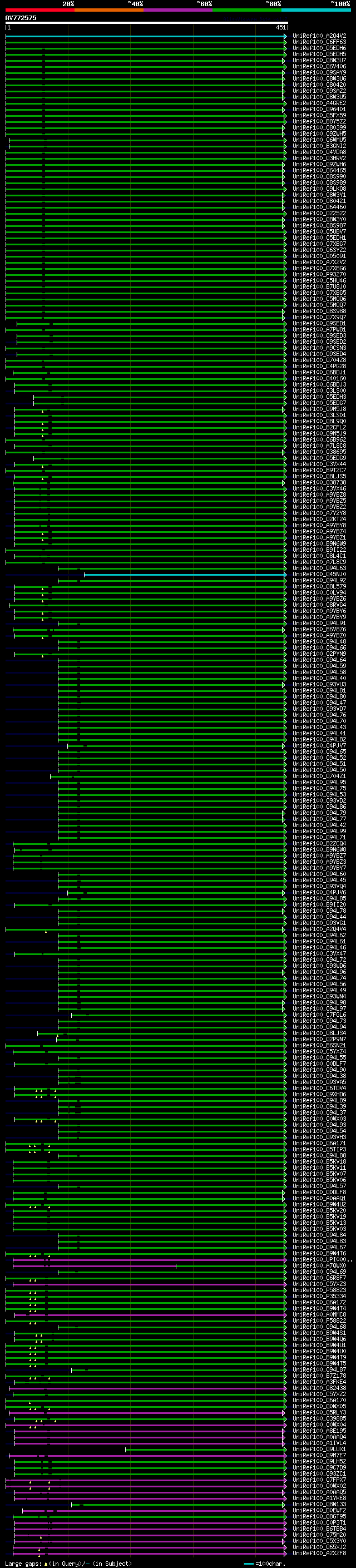Click the green ~80% identity legend segment

pos(247,10)
